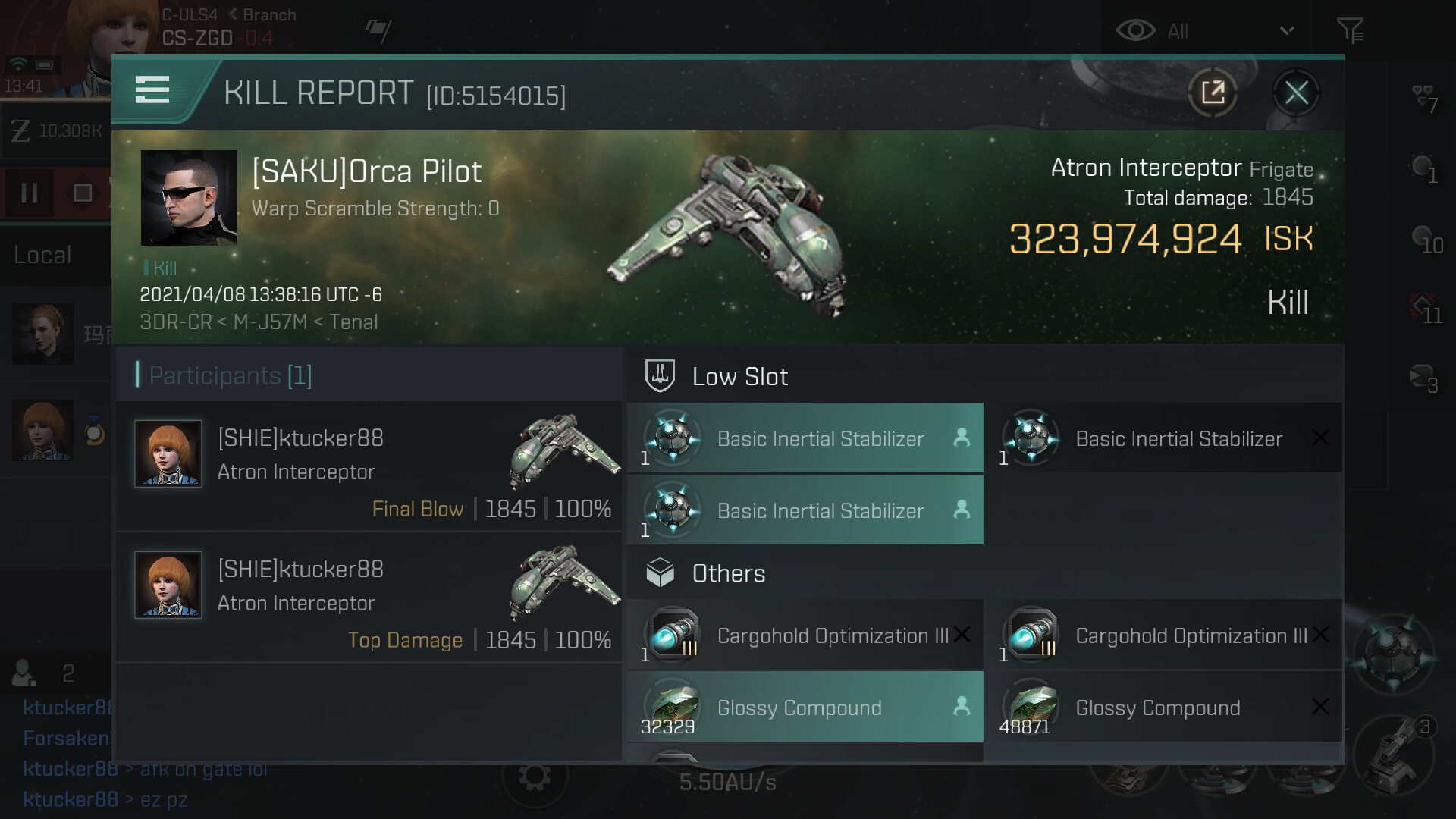Open the Local chat tab

point(43,256)
